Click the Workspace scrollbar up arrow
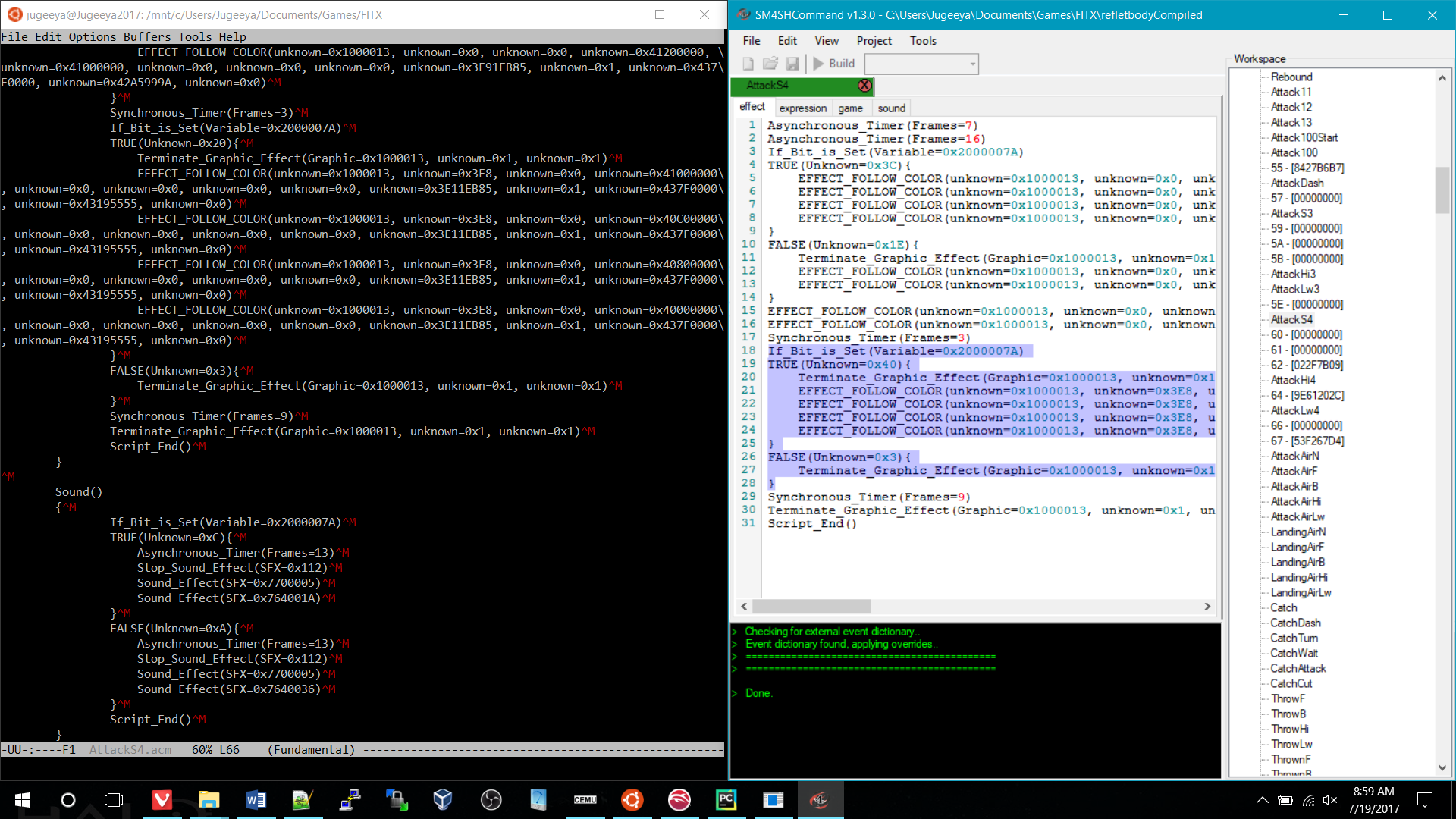 (1442, 77)
